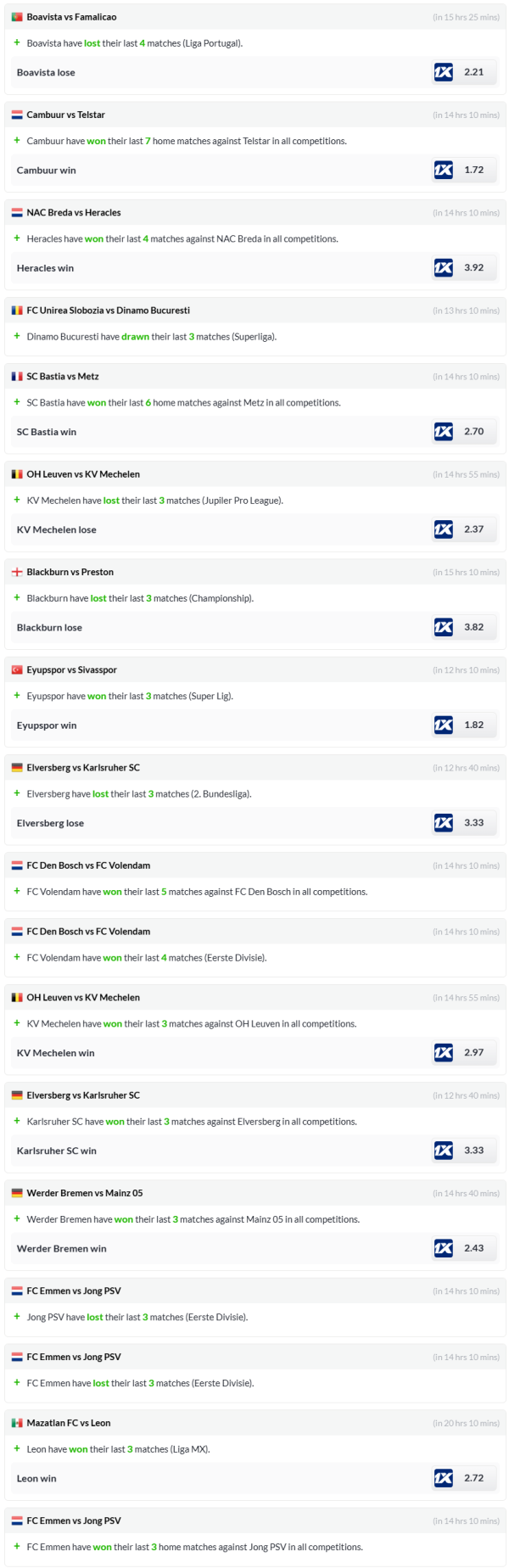Pick the 1.82 odds for Eyupspor win
This screenshot has height=1568, width=509.
474,725
